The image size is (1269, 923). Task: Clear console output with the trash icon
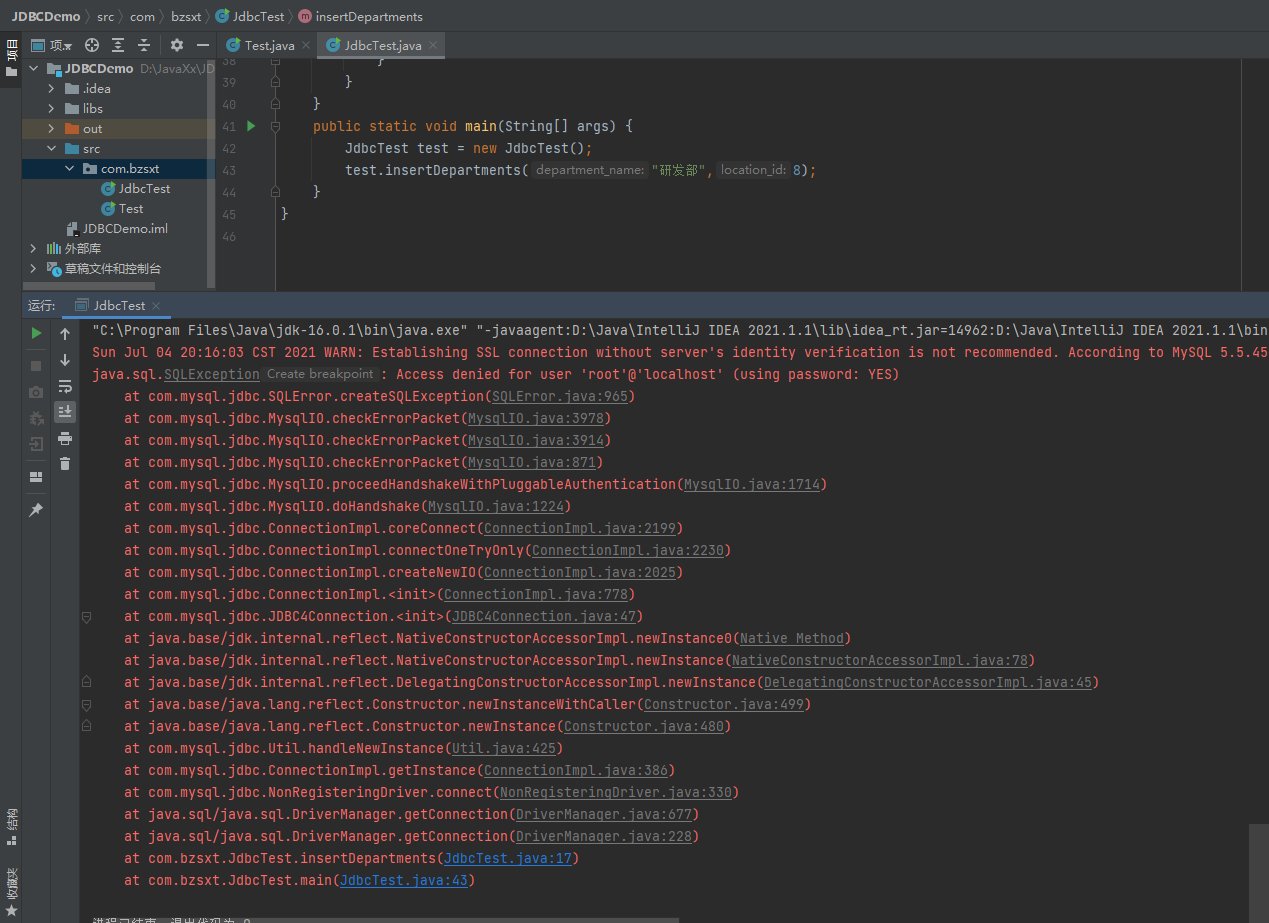pos(65,464)
